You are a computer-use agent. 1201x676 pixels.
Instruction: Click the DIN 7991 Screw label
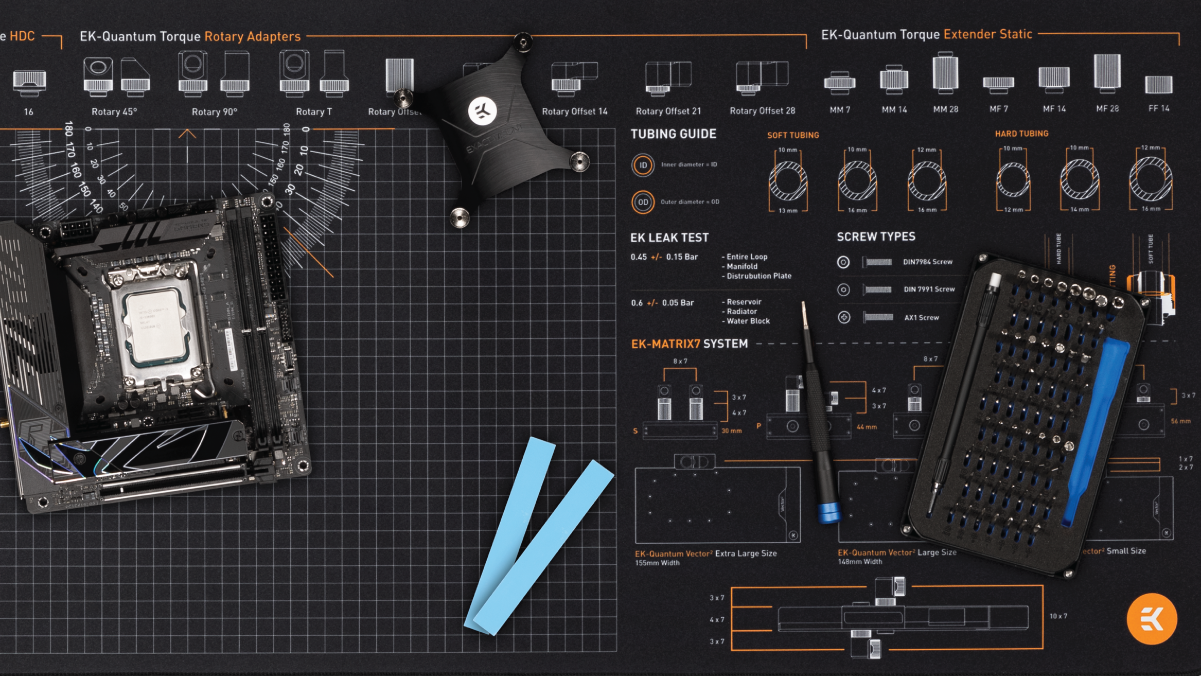pyautogui.click(x=930, y=290)
